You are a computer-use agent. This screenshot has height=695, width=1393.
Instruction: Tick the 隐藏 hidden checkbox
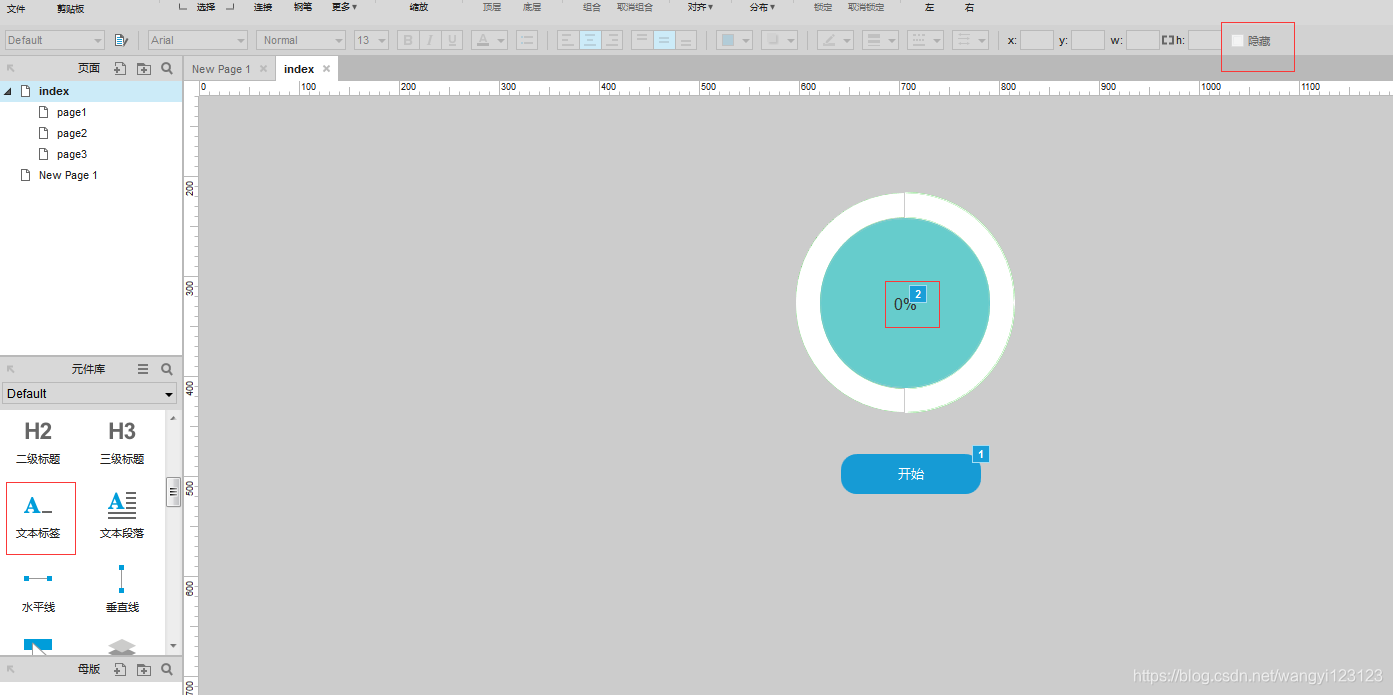click(x=1237, y=41)
